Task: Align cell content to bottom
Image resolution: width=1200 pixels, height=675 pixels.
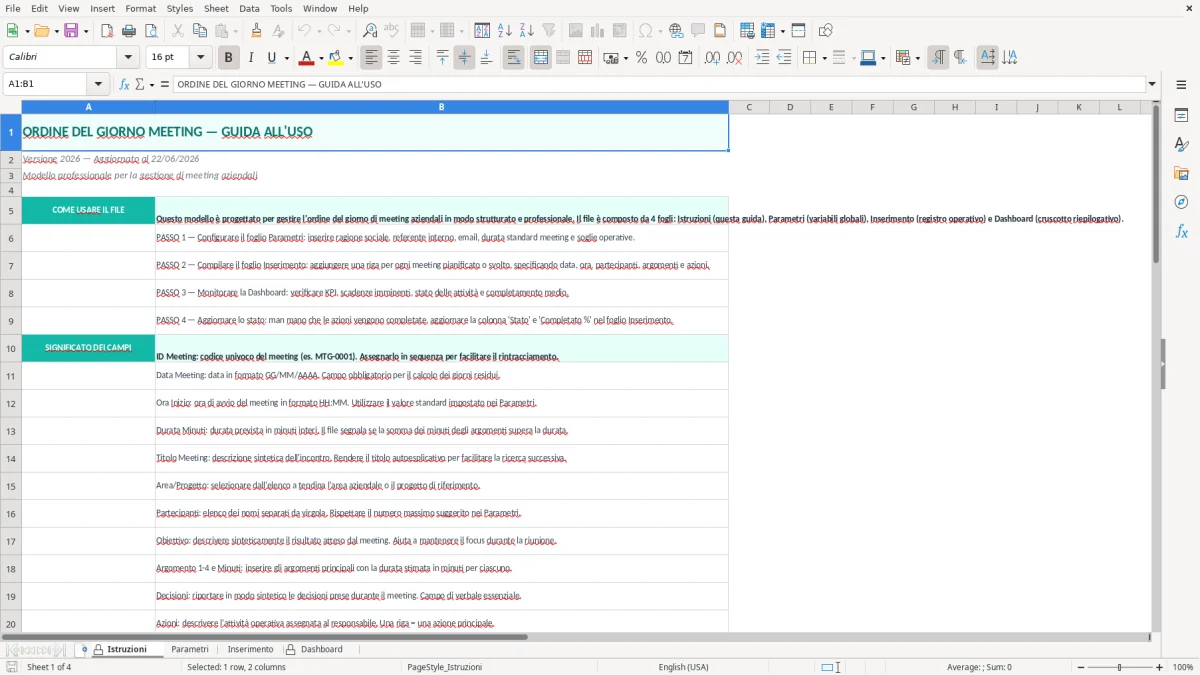Action: (x=486, y=58)
